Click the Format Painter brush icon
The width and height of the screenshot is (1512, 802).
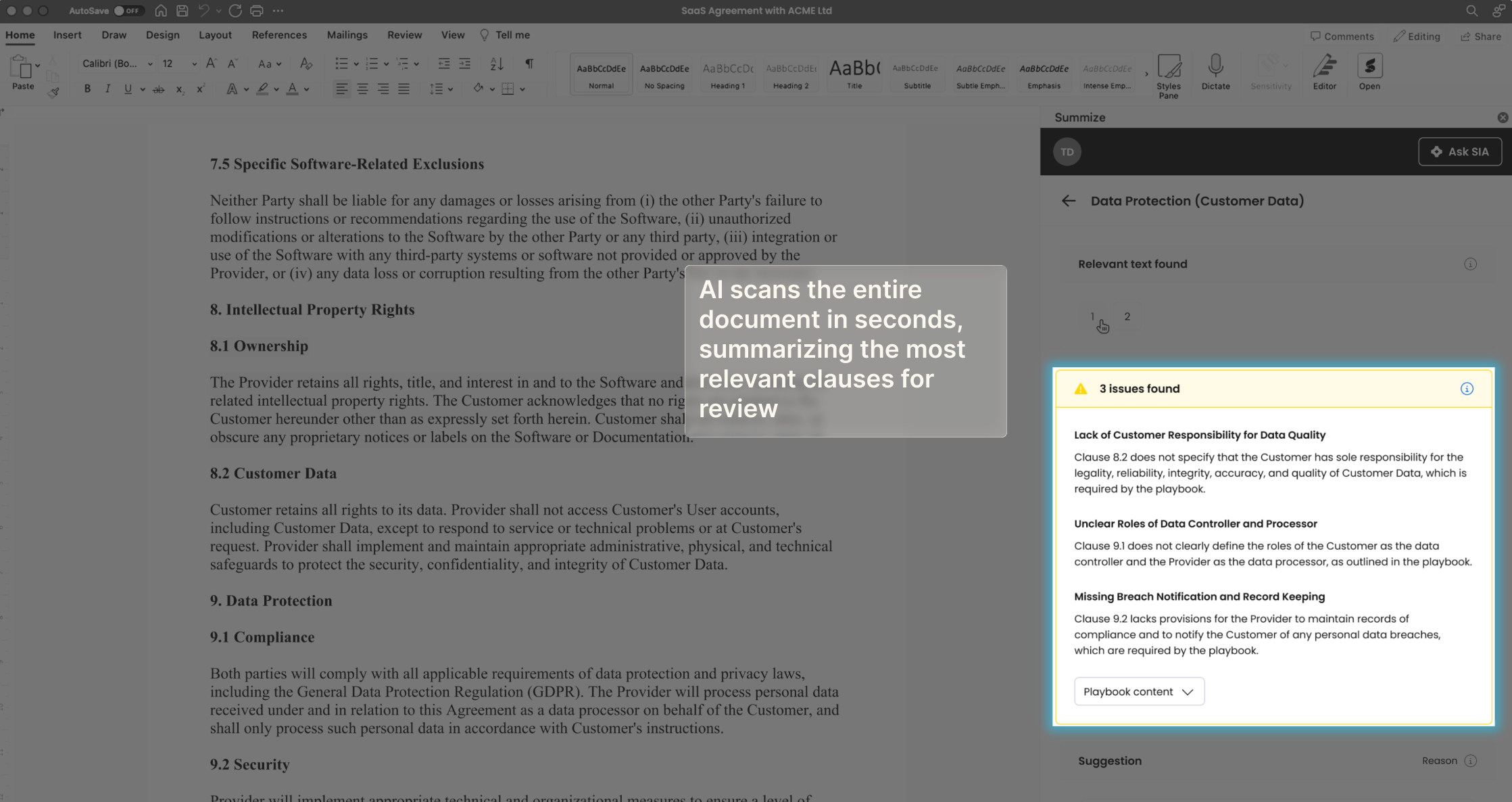click(53, 93)
